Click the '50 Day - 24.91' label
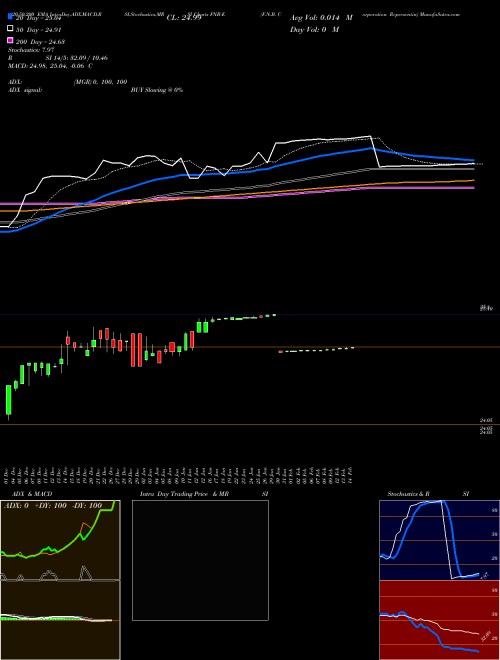This screenshot has height=660, width=500. pos(39,30)
